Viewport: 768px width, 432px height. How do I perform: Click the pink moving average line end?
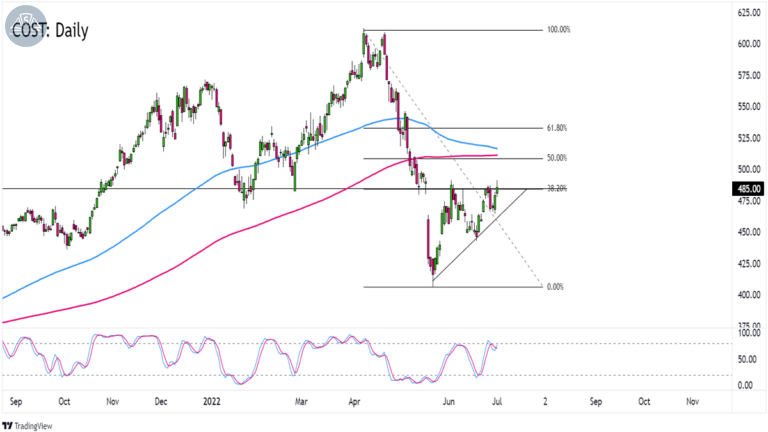(x=496, y=155)
